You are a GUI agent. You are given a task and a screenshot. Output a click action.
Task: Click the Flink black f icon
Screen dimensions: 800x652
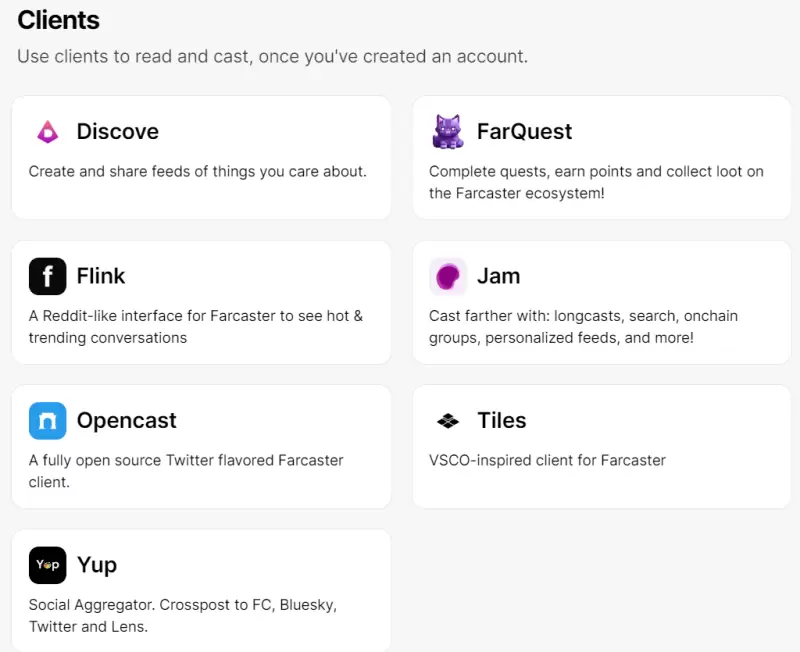point(47,276)
